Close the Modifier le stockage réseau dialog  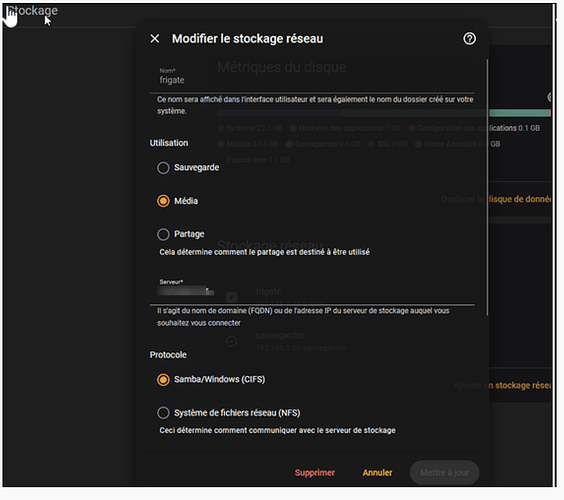coord(155,38)
